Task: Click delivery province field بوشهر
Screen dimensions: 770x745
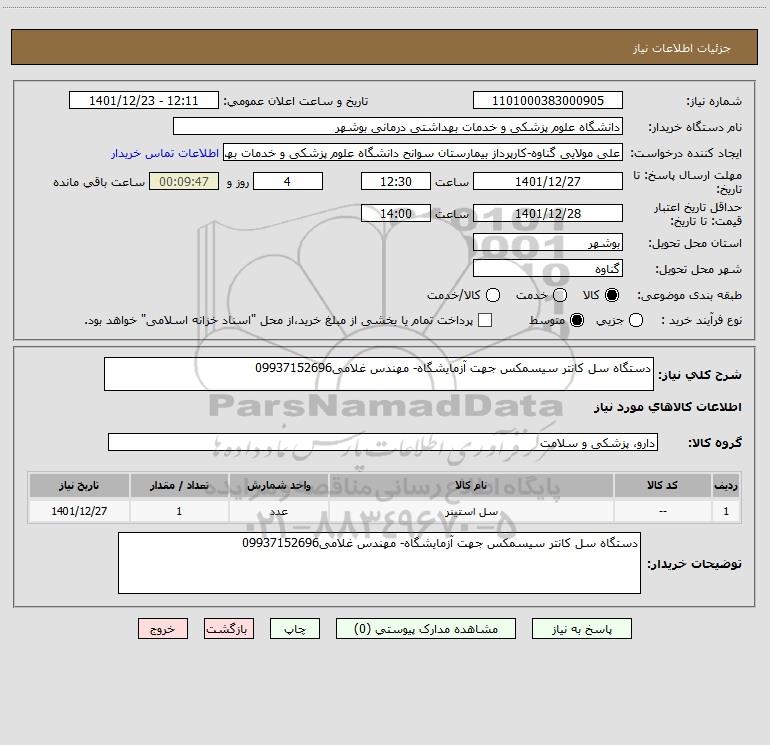Action: coord(548,242)
